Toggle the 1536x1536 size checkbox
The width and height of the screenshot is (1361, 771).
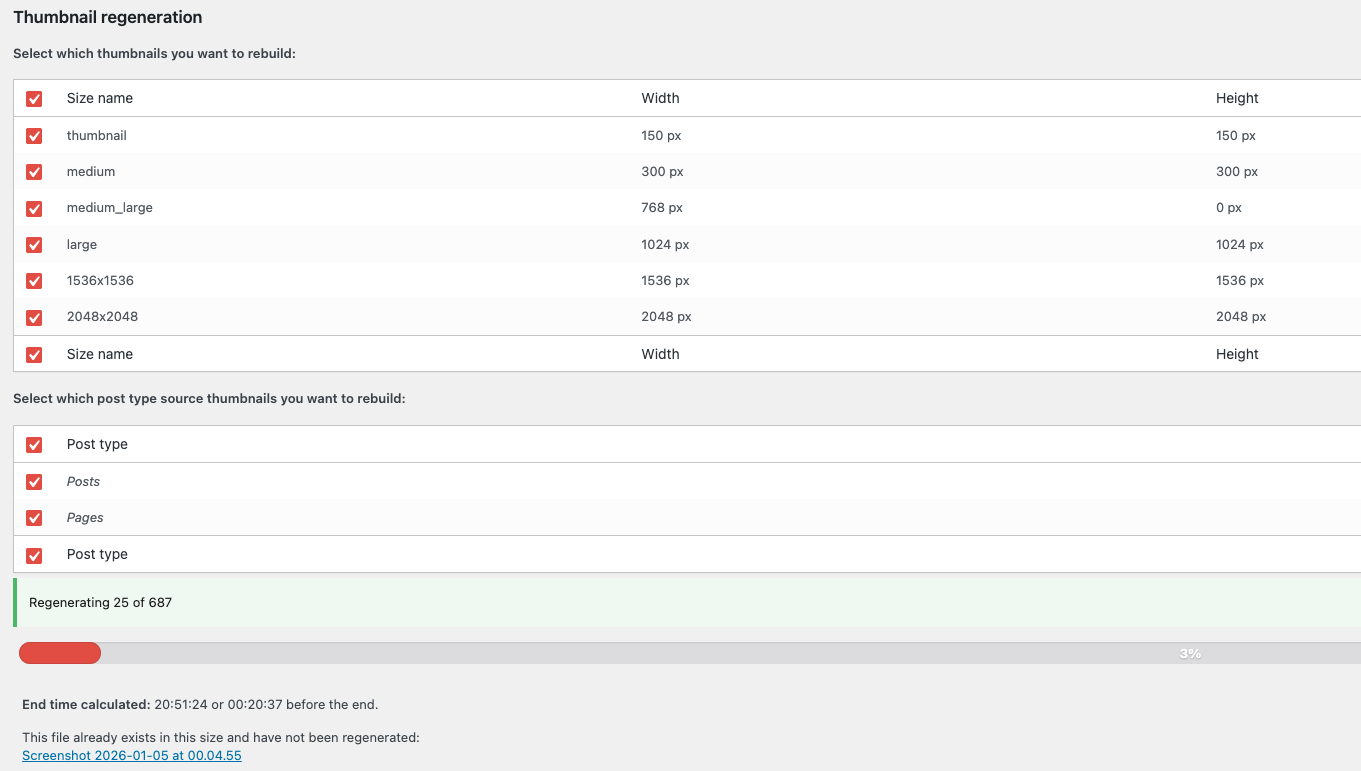pyautogui.click(x=34, y=281)
